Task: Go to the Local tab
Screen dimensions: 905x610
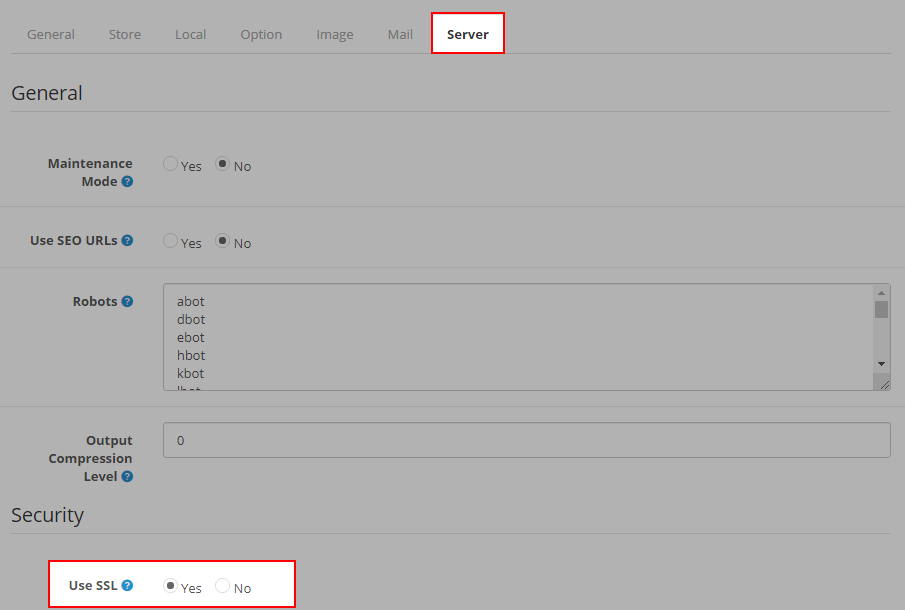Action: 190,35
